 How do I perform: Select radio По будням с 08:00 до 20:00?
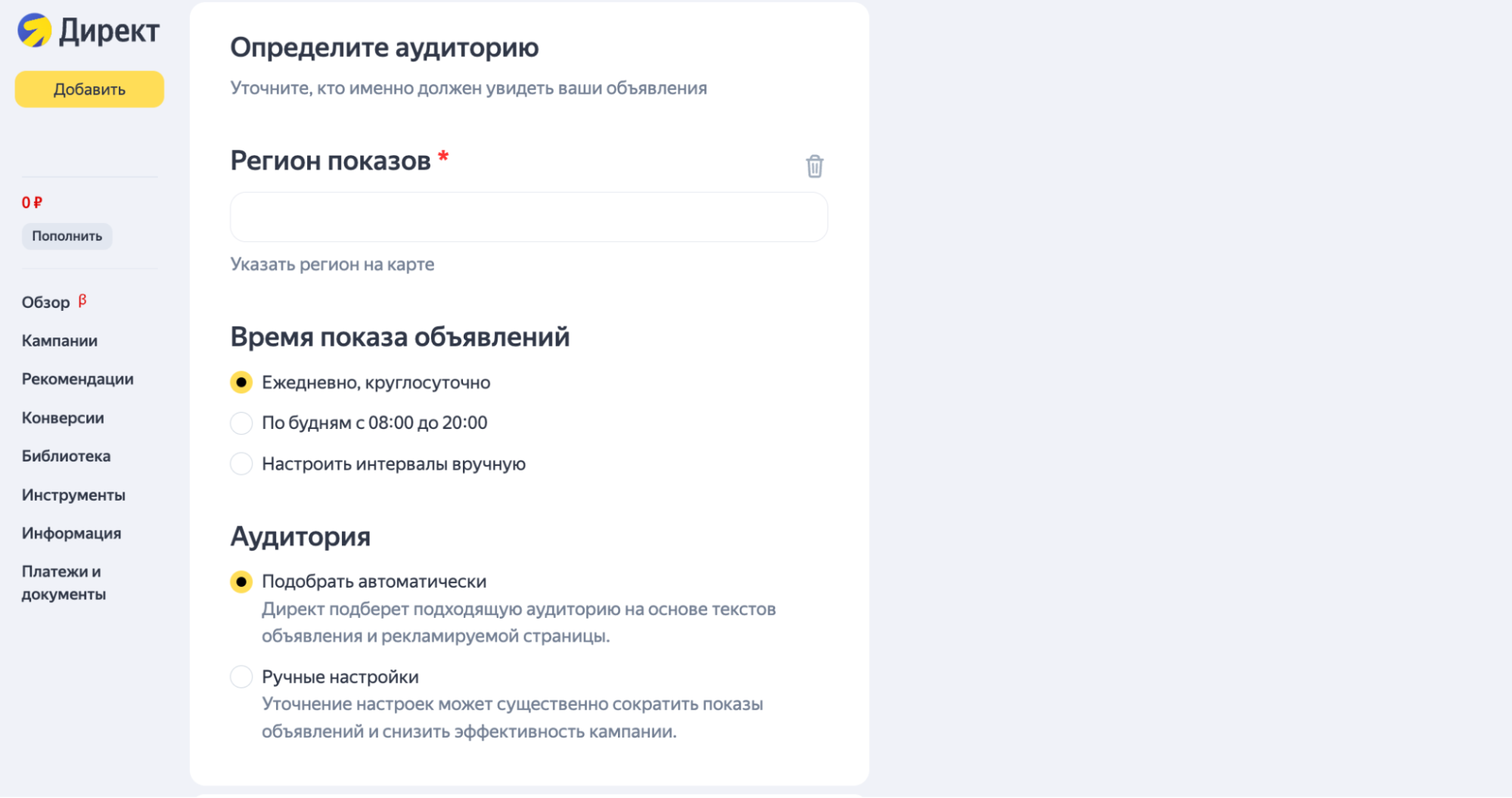click(241, 423)
